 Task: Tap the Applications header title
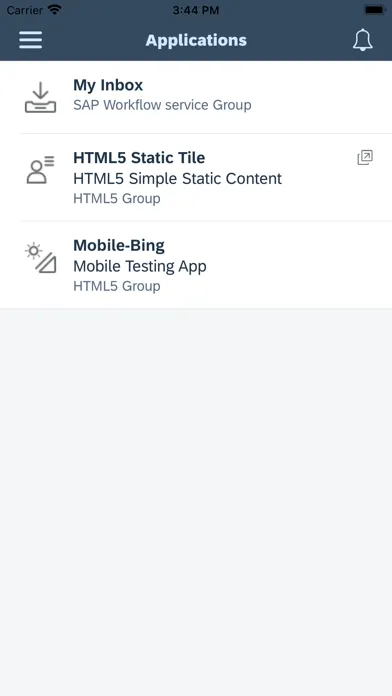pos(196,40)
